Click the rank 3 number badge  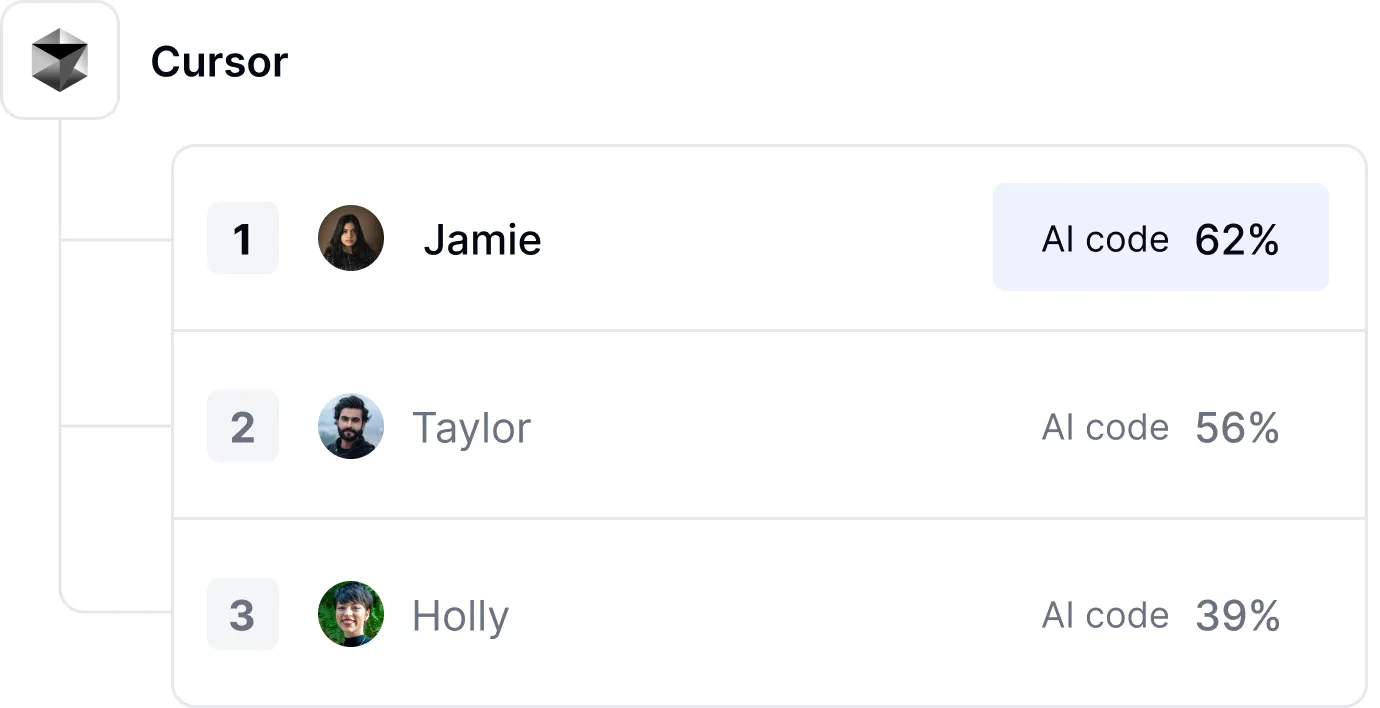pyautogui.click(x=242, y=614)
